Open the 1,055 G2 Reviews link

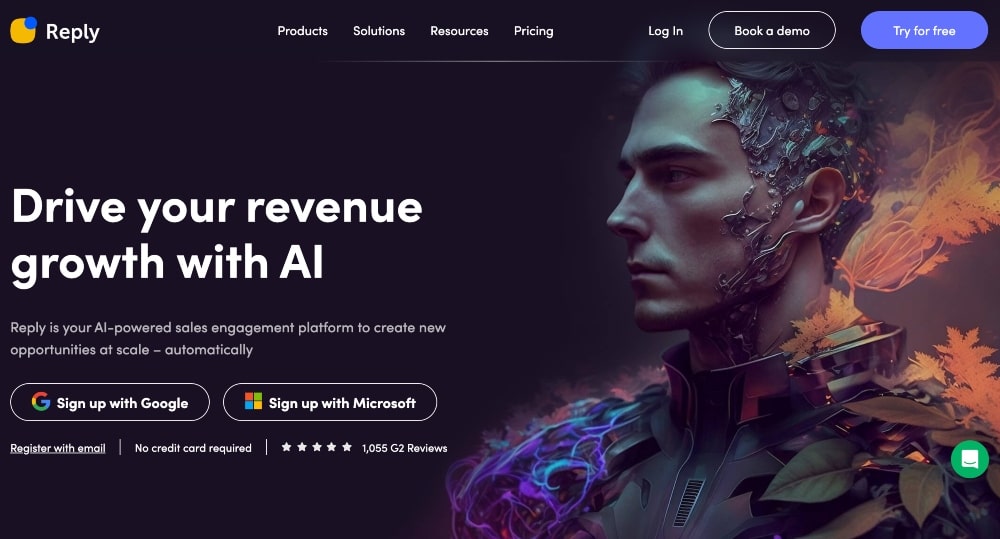pos(404,448)
